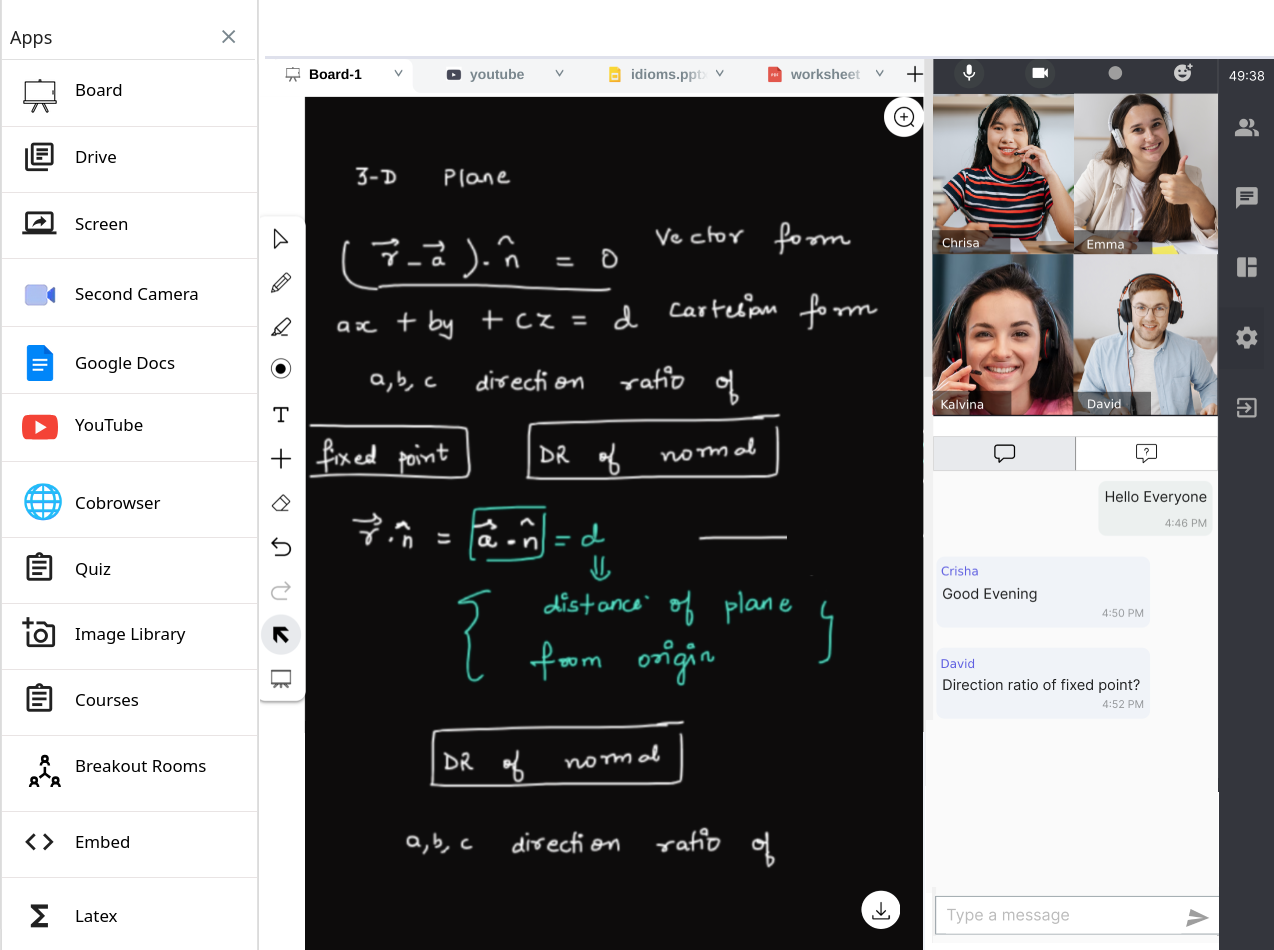1274x950 pixels.
Task: Select the pencil drawing tool
Action: (x=281, y=283)
